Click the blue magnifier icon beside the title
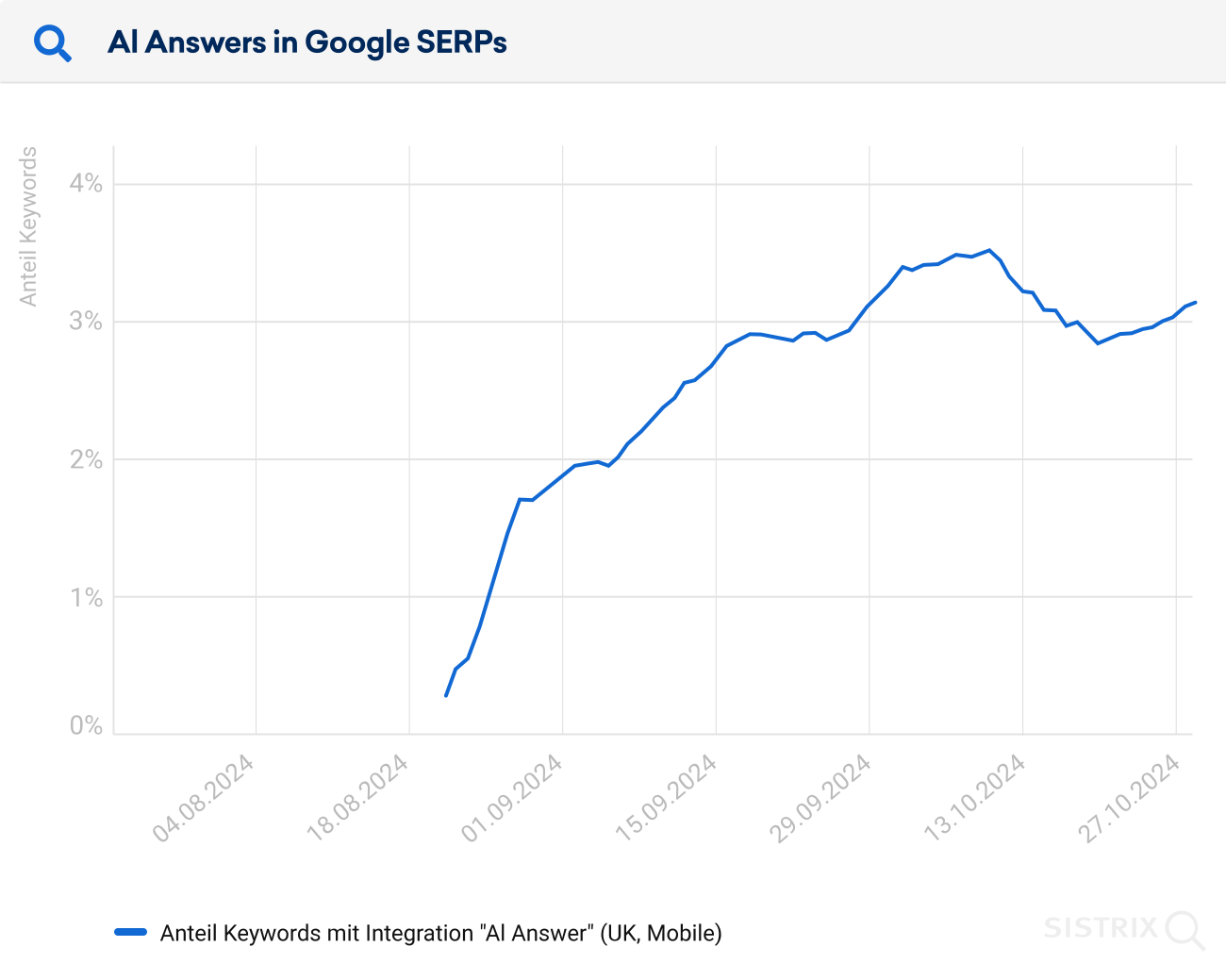The height and width of the screenshot is (980, 1226). click(x=52, y=43)
